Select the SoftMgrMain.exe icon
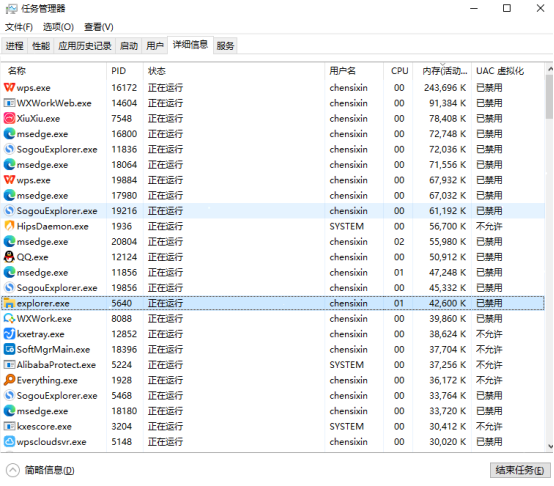Screen dimensions: 554x486 tap(10, 349)
